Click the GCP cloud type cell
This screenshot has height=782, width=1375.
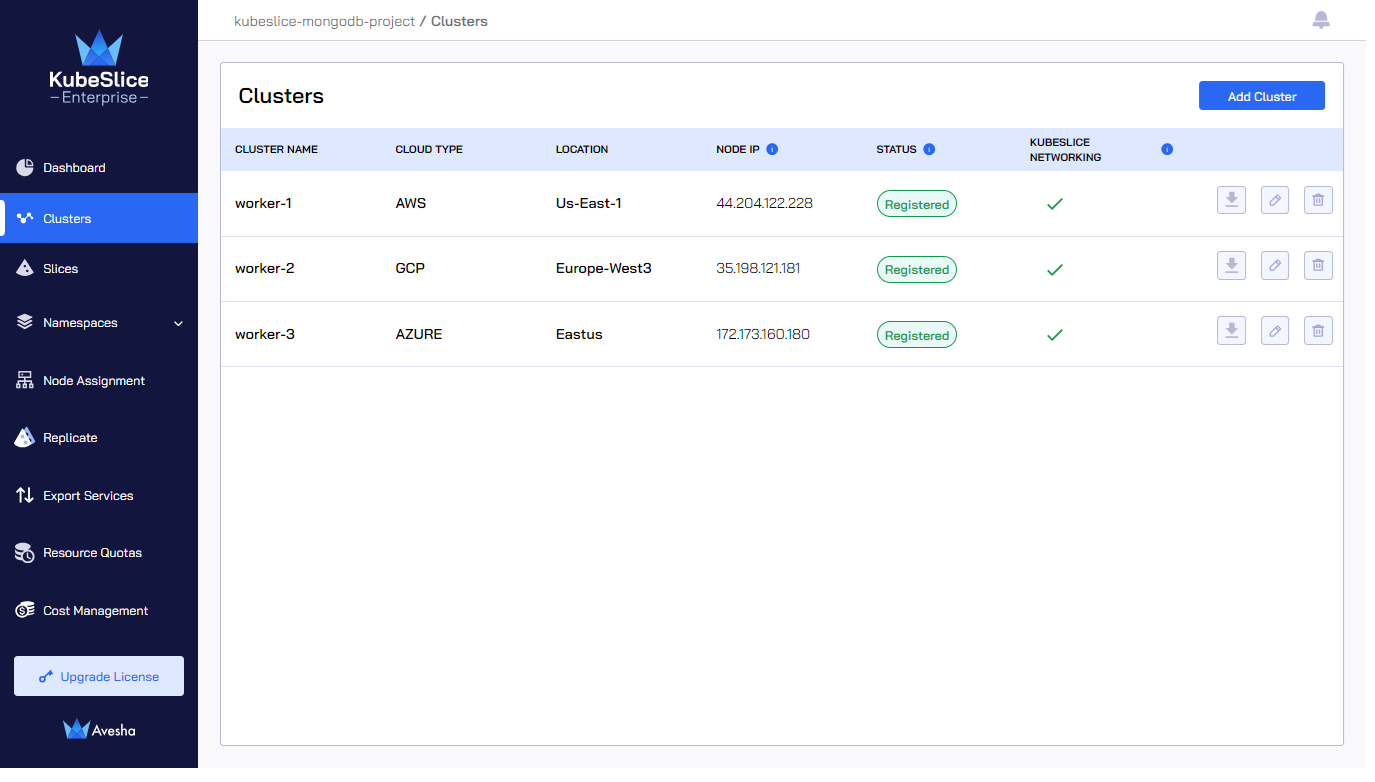click(x=410, y=268)
